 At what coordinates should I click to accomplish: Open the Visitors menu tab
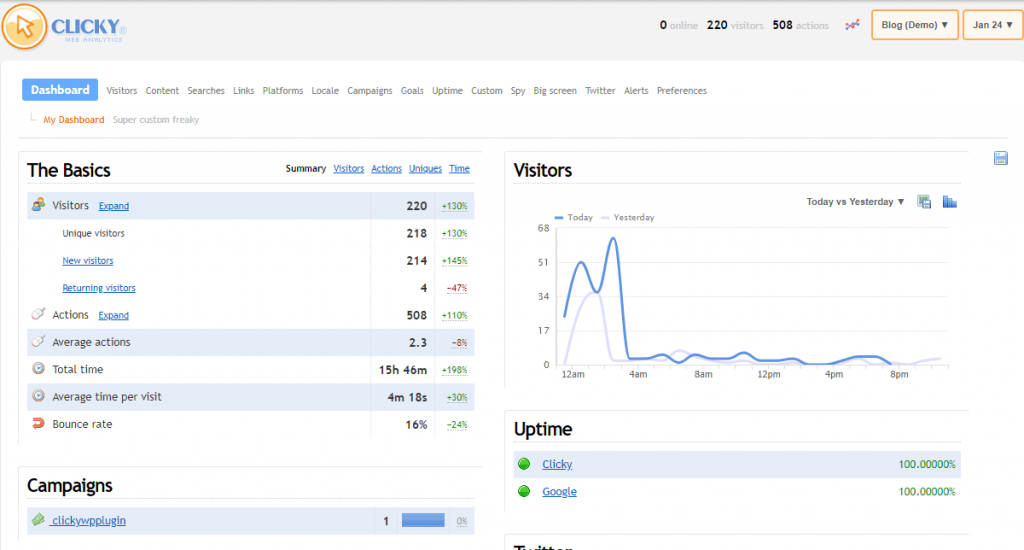[121, 91]
